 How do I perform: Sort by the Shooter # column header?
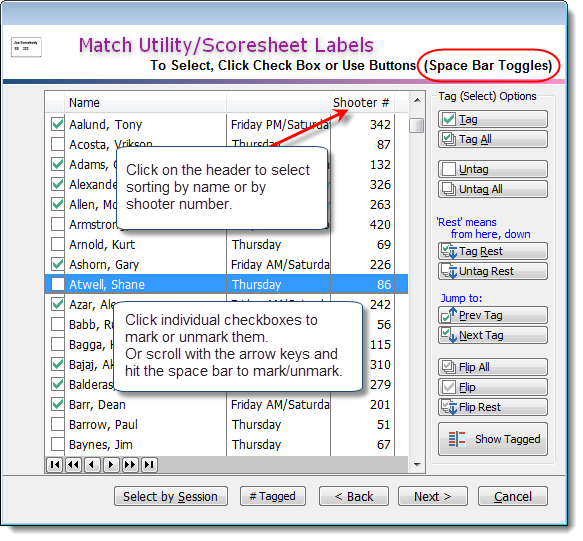362,103
